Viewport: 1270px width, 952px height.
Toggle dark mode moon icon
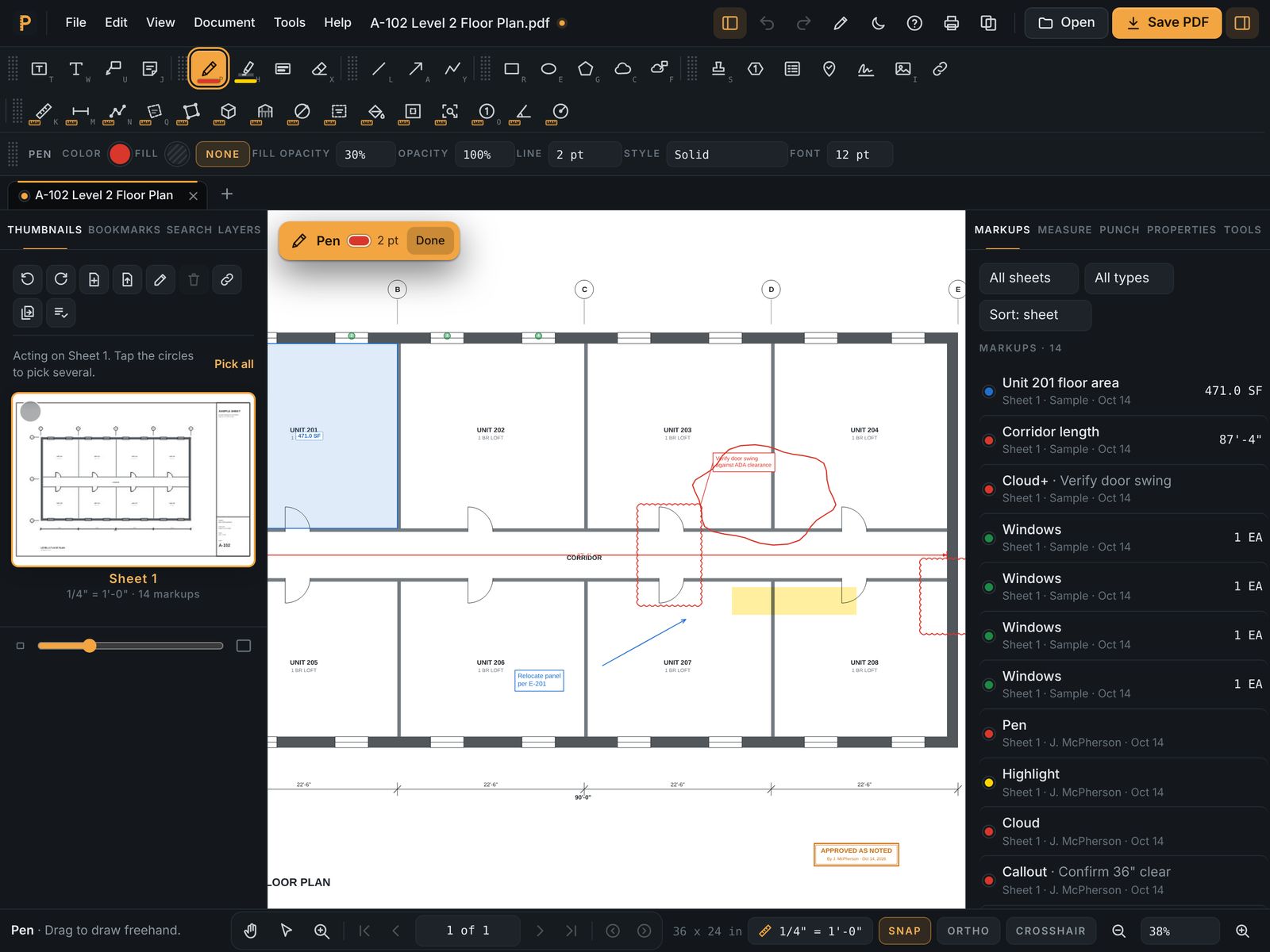pyautogui.click(x=878, y=23)
